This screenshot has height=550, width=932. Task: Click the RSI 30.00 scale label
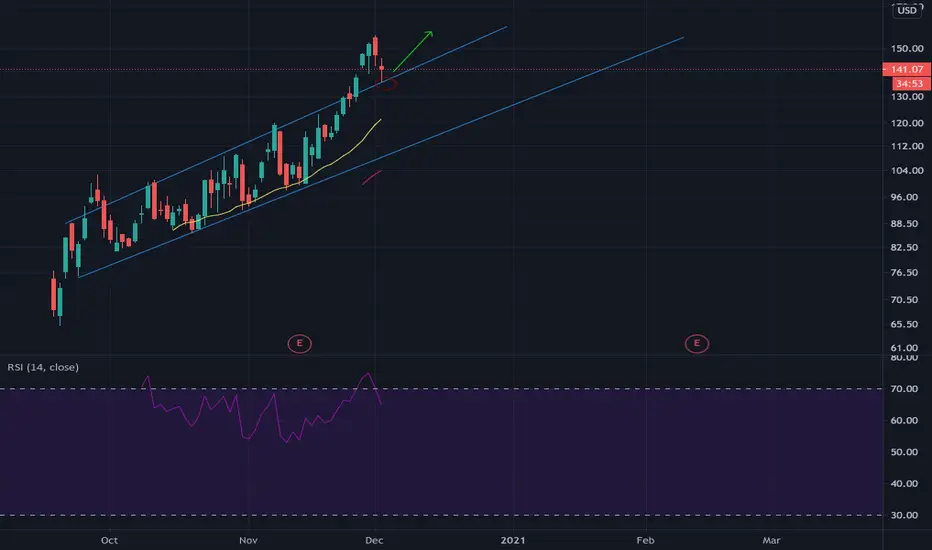coord(904,516)
